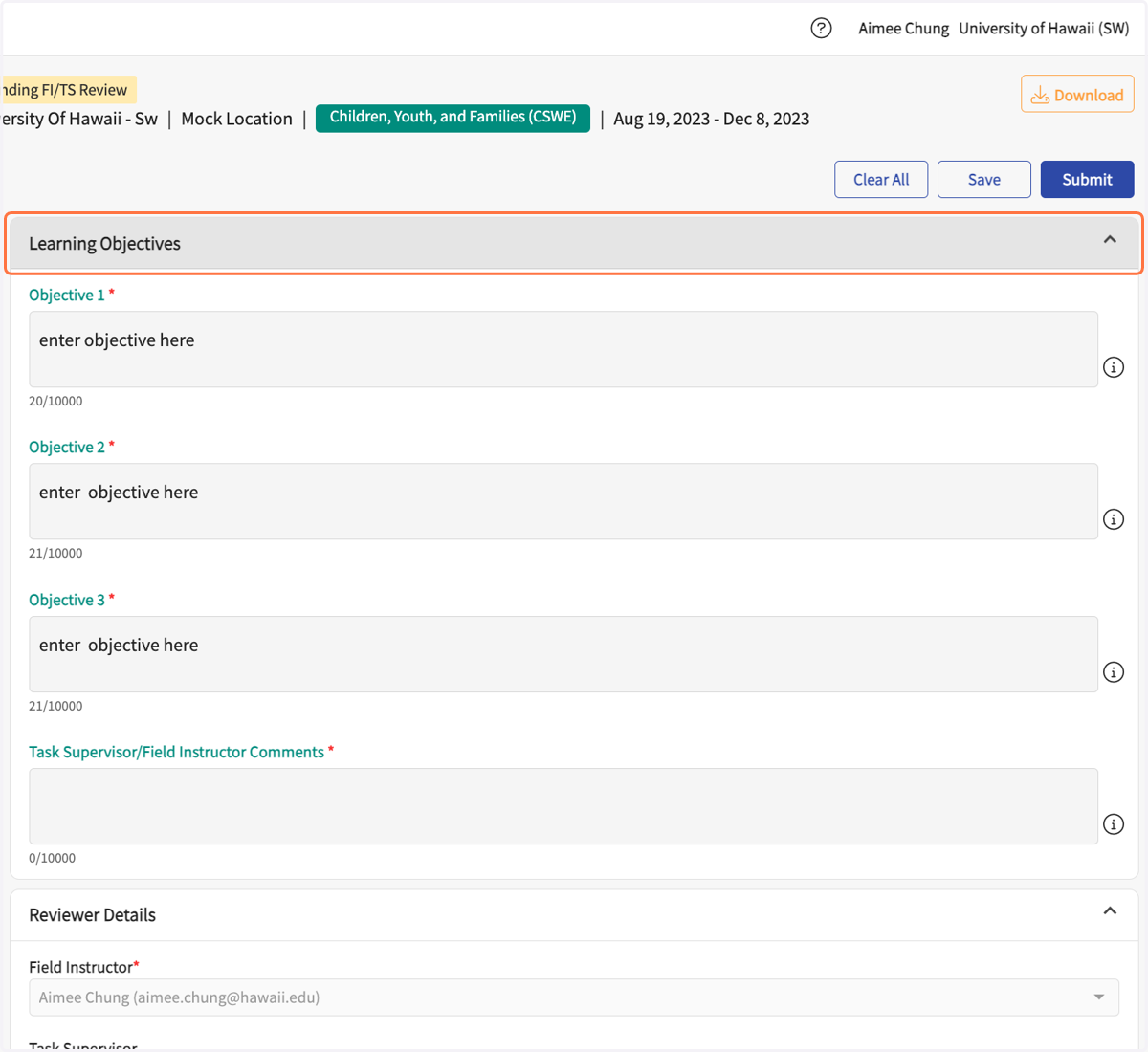Screen dimensions: 1148x1052
Task: Click the Children, Youth, and Families (CSWE) tag
Action: [x=453, y=118]
